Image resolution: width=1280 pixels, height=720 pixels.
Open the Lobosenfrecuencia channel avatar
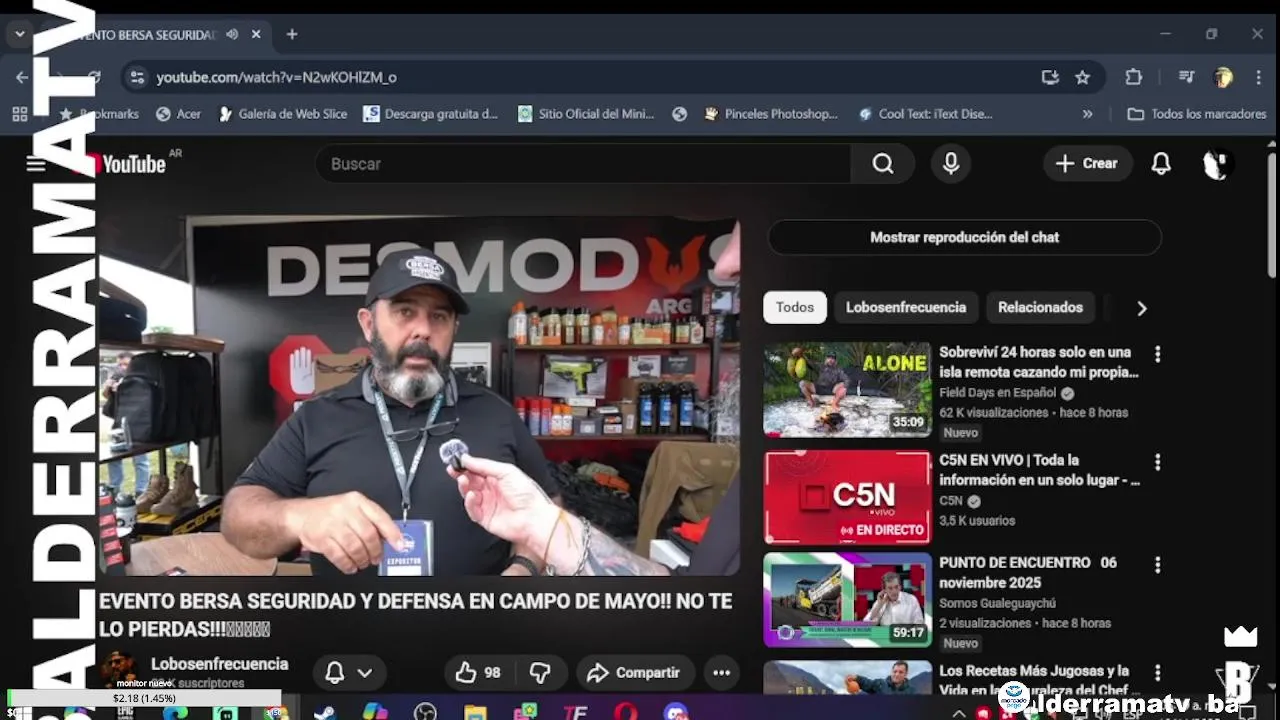[120, 669]
